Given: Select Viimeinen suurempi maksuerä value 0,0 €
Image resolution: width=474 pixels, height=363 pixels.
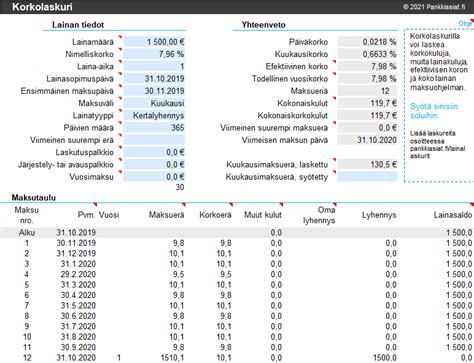Looking at the screenshot, I should pyautogui.click(x=367, y=128).
